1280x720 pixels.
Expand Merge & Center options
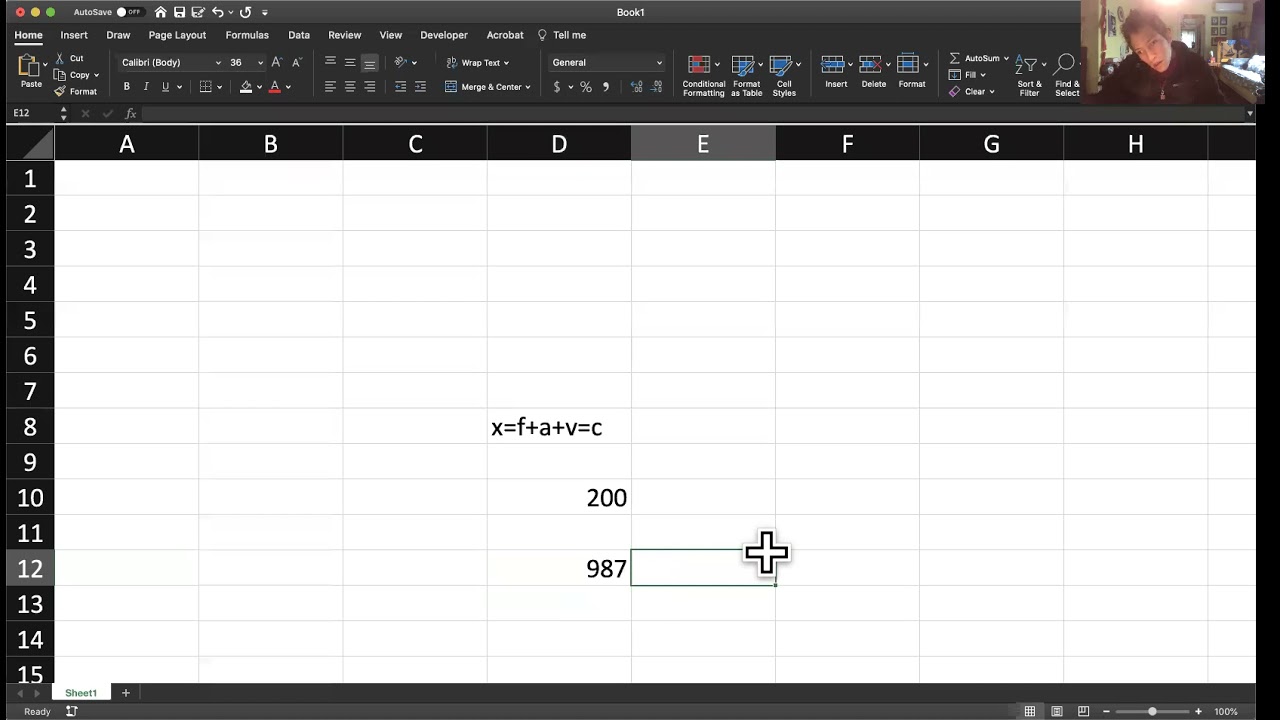click(x=527, y=87)
